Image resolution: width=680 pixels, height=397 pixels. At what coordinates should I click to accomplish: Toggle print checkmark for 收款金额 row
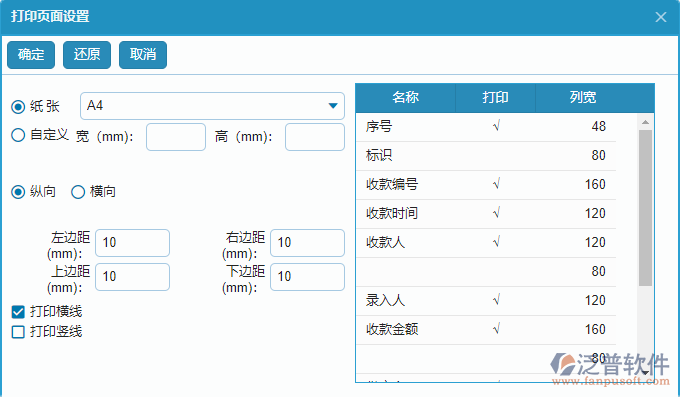pos(496,329)
